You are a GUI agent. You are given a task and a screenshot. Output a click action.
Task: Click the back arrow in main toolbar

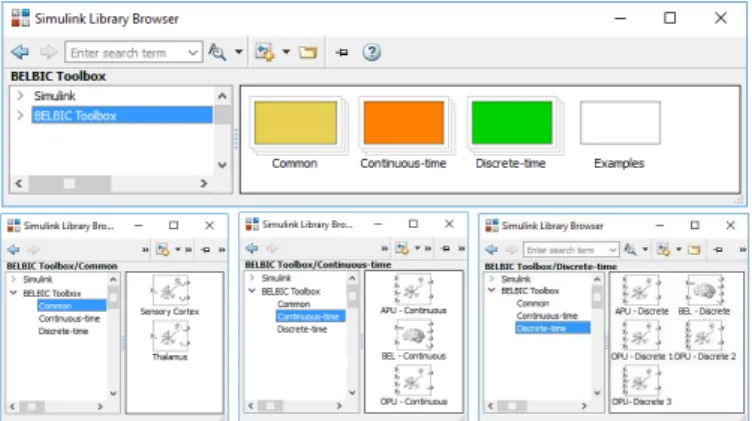coord(20,52)
